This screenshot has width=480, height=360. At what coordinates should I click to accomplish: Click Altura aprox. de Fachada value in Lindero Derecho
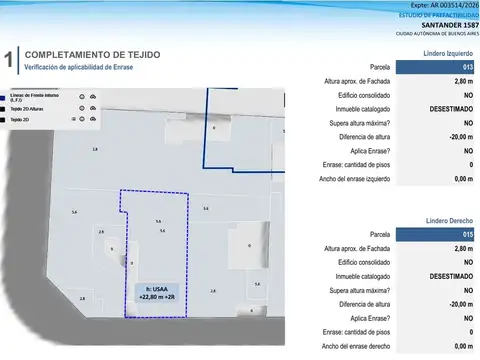point(464,248)
